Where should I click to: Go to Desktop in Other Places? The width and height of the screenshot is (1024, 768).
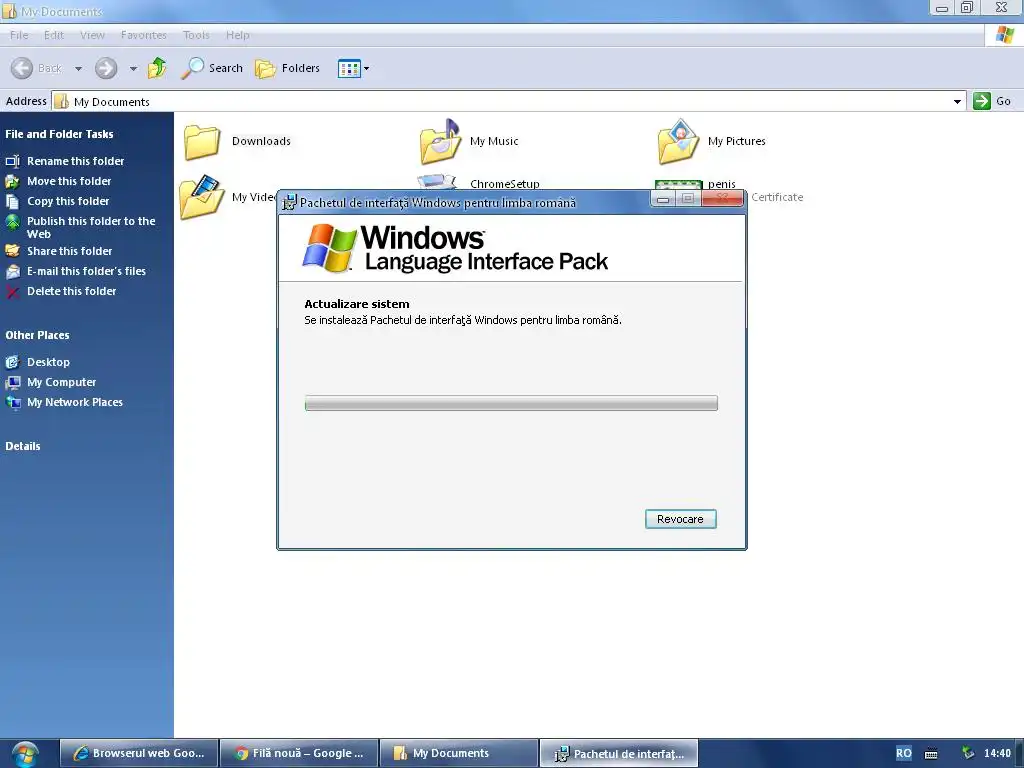point(48,362)
